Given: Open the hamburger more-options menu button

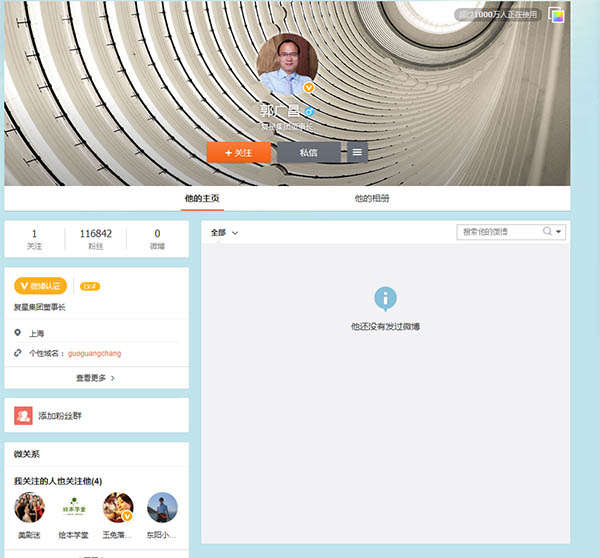Looking at the screenshot, I should 357,152.
